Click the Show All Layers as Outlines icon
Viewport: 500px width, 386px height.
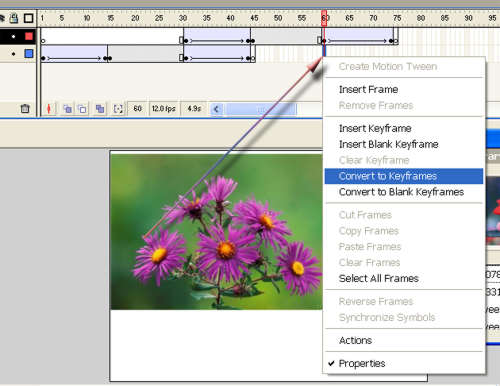pos(29,18)
